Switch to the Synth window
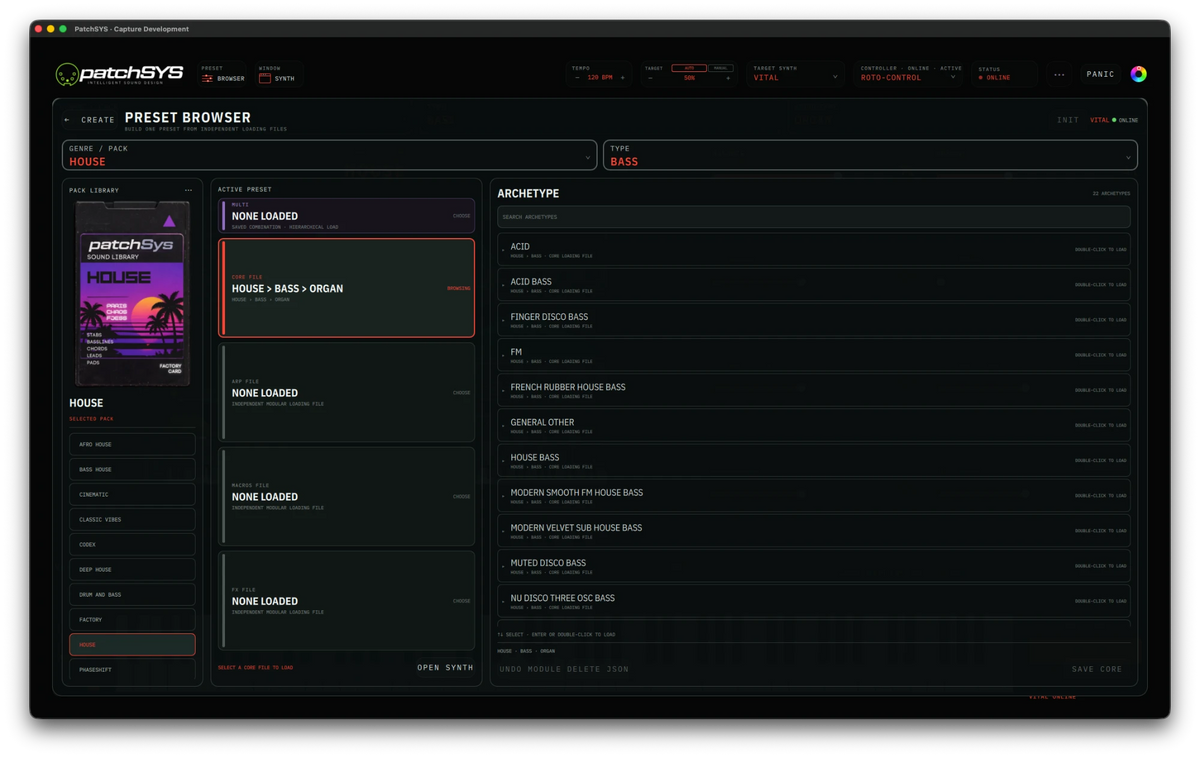Viewport: 1200px width, 758px height. click(x=277, y=74)
